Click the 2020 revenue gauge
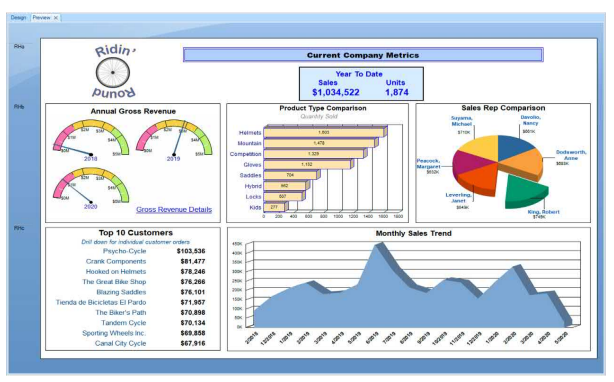The height and width of the screenshot is (382, 614). coord(91,188)
